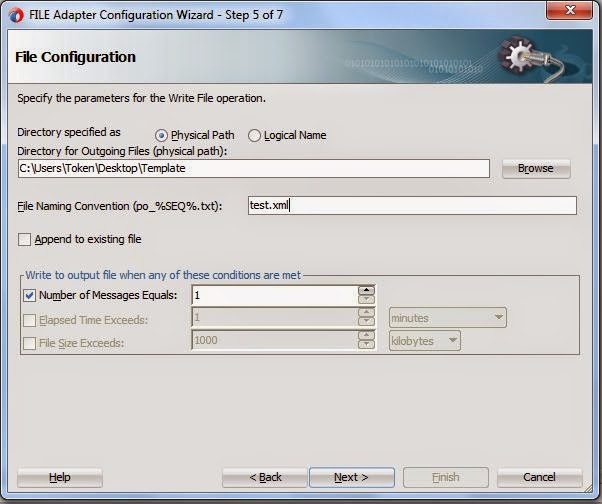602x504 pixels.
Task: Click the Number of Messages value field
Action: click(275, 296)
